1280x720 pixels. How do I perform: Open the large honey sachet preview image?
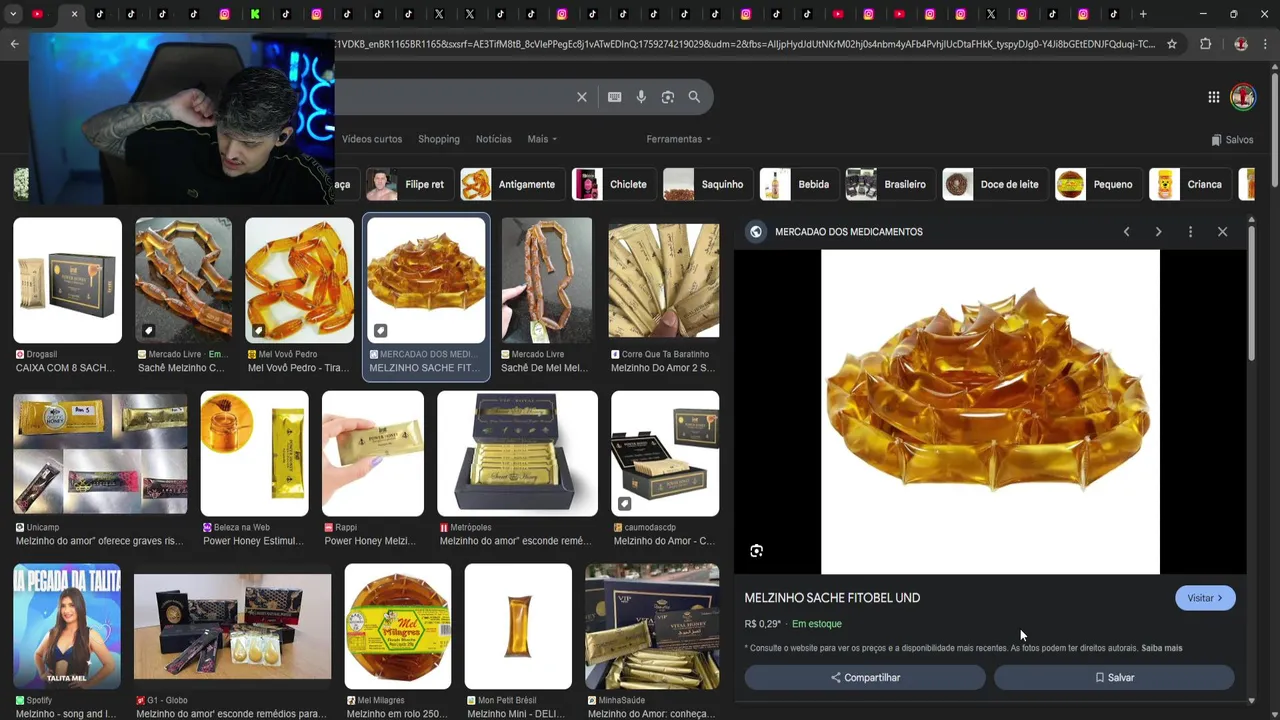pos(990,412)
